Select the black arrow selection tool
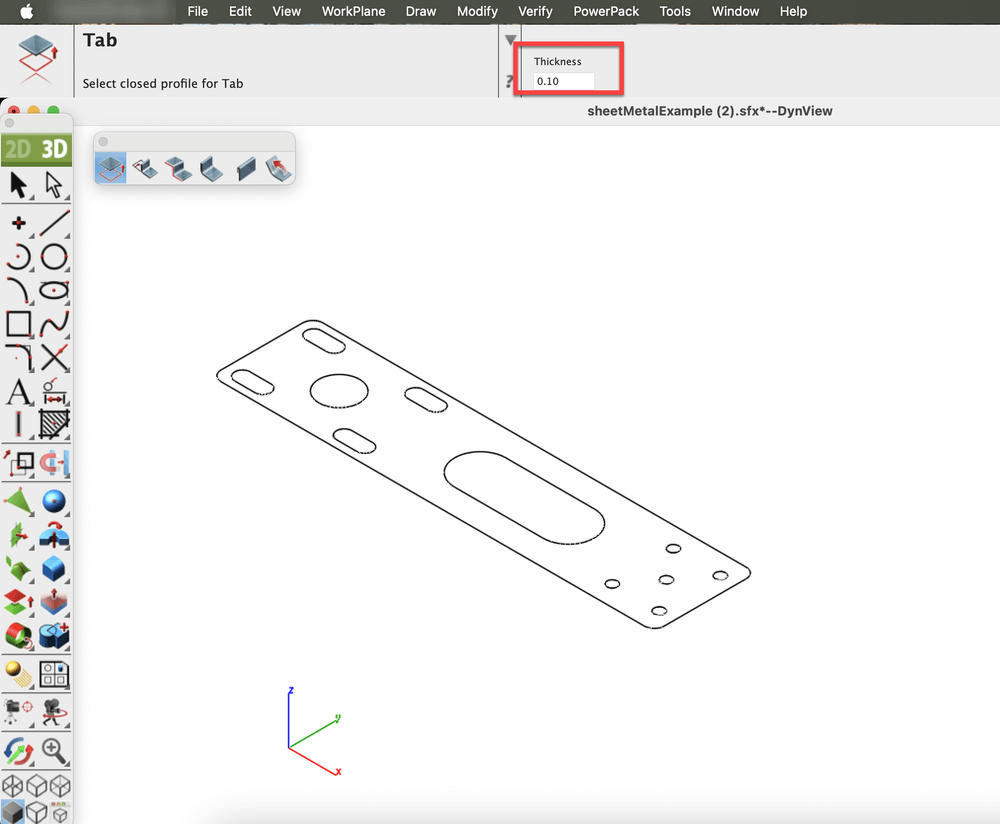This screenshot has width=1000, height=824. 19,185
